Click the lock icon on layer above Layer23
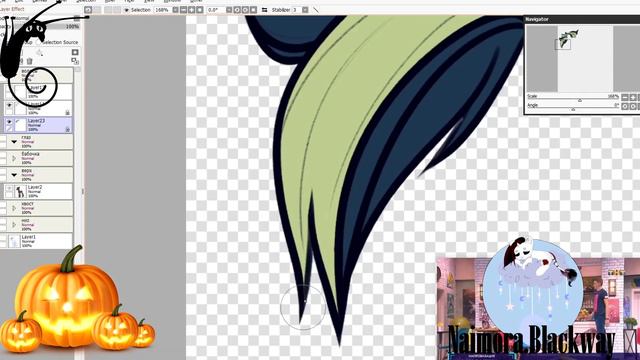 point(68,113)
